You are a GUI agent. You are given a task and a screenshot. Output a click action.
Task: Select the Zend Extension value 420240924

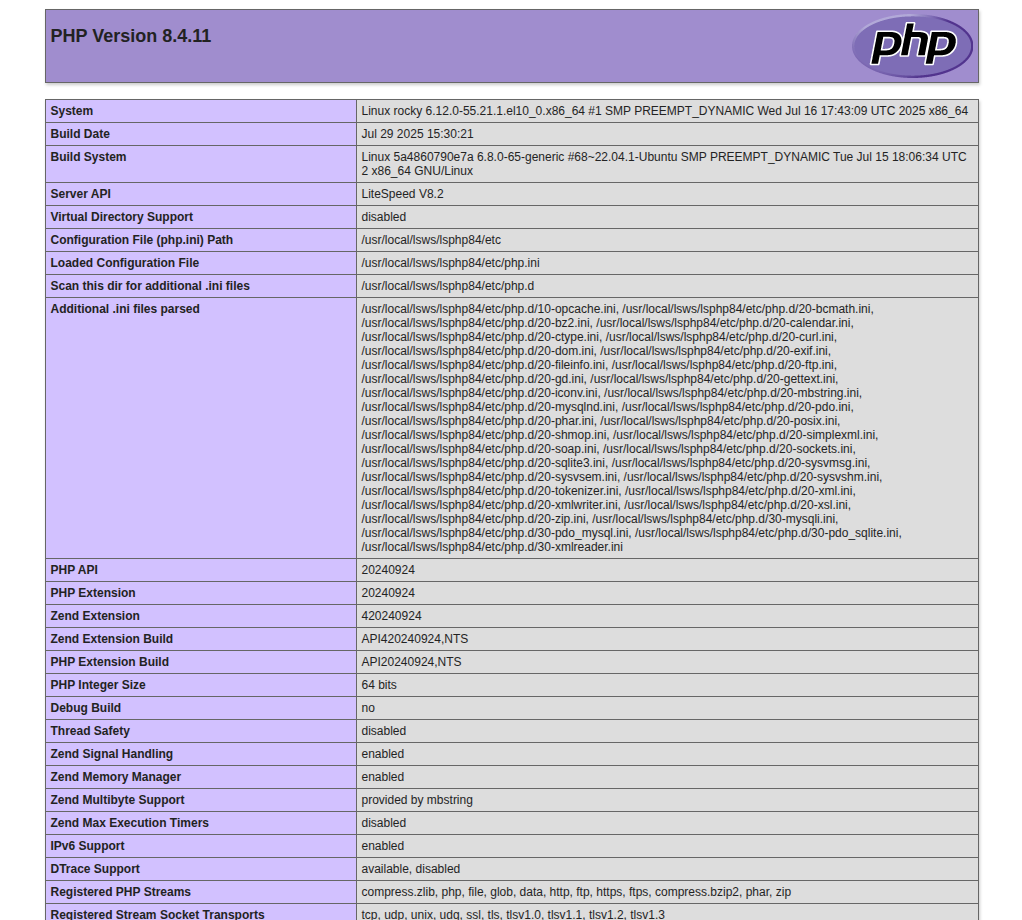coord(391,616)
